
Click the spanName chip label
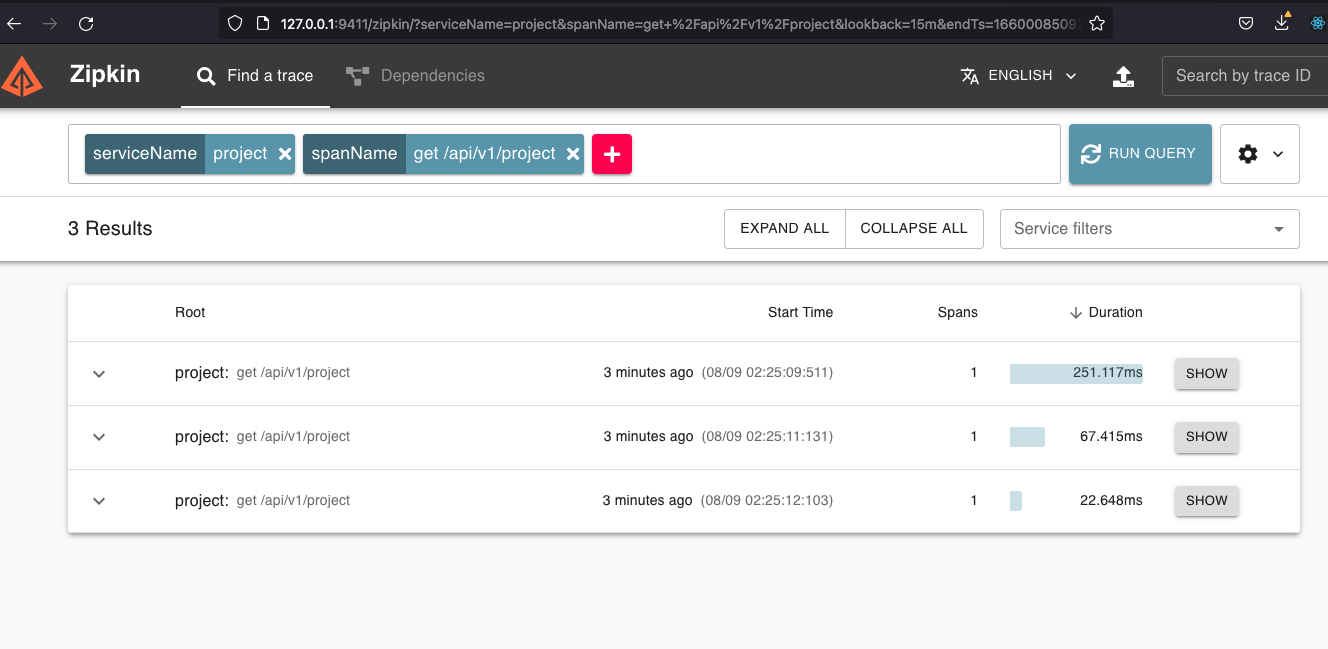pyautogui.click(x=354, y=154)
